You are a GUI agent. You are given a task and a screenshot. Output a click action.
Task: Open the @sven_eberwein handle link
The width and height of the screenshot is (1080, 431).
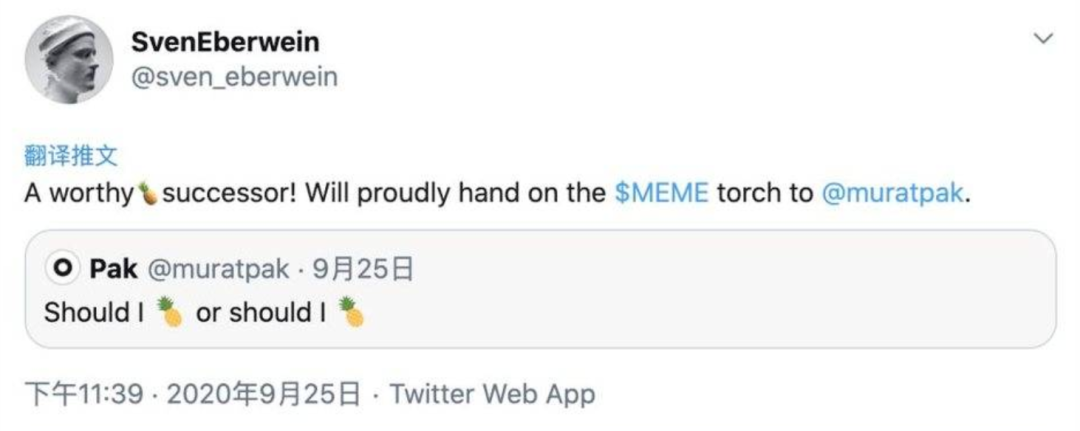click(234, 77)
